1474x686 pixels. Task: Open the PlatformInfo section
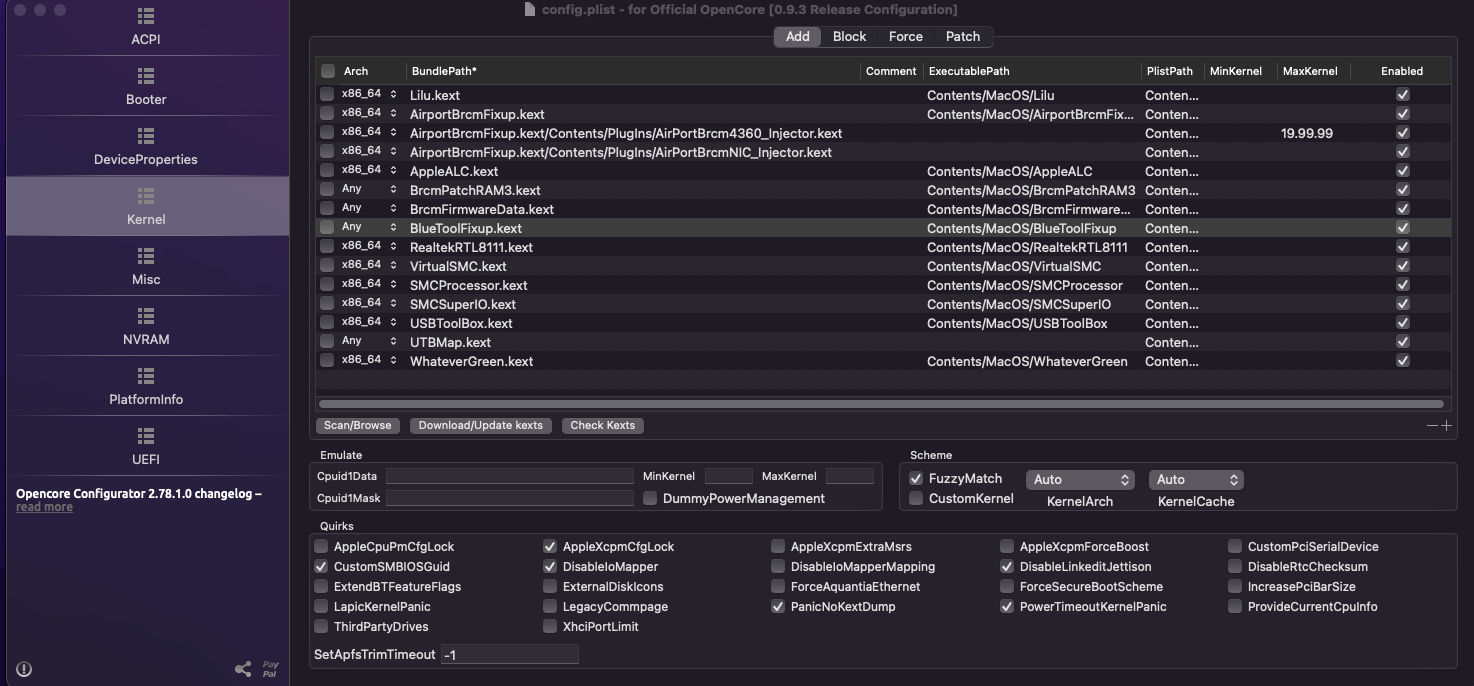pyautogui.click(x=146, y=387)
